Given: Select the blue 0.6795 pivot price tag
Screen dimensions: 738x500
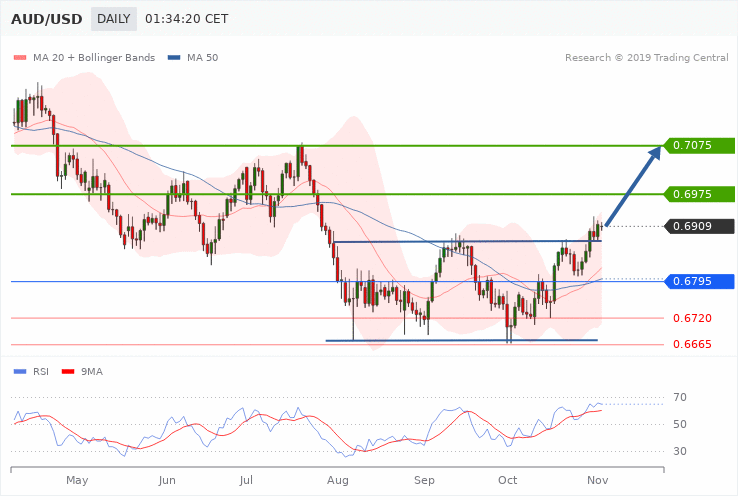Looking at the screenshot, I should pos(698,281).
